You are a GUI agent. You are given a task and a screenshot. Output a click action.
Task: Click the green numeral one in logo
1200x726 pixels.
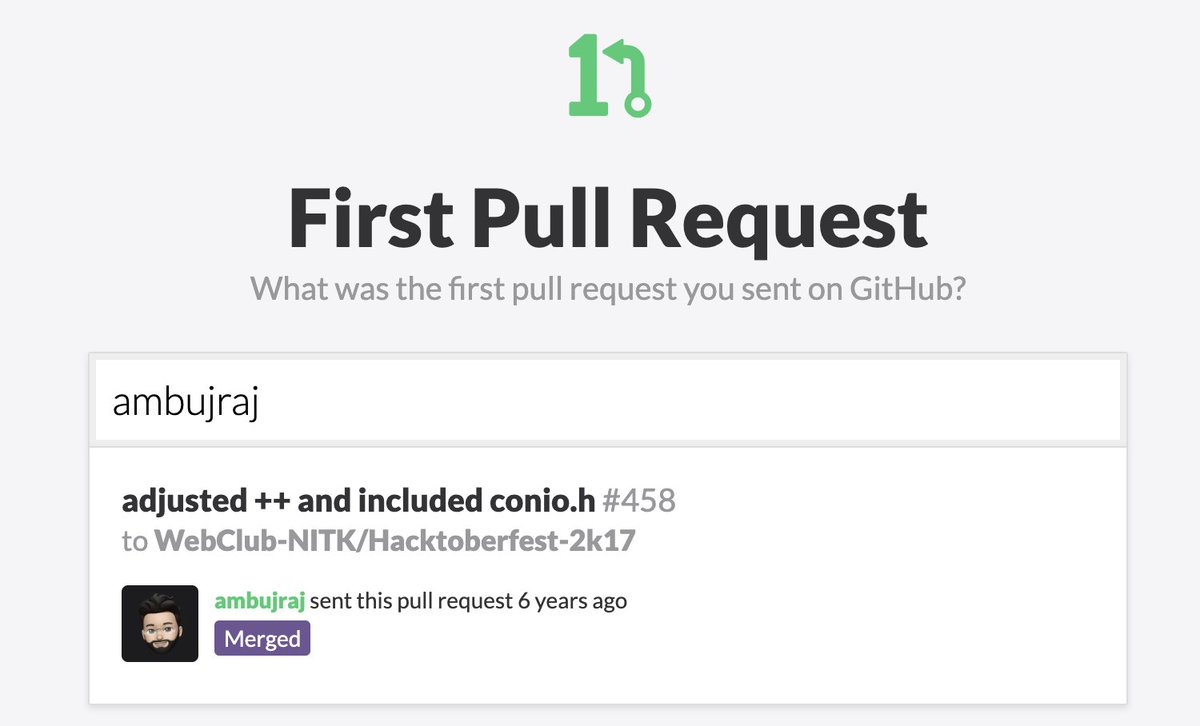(x=587, y=74)
